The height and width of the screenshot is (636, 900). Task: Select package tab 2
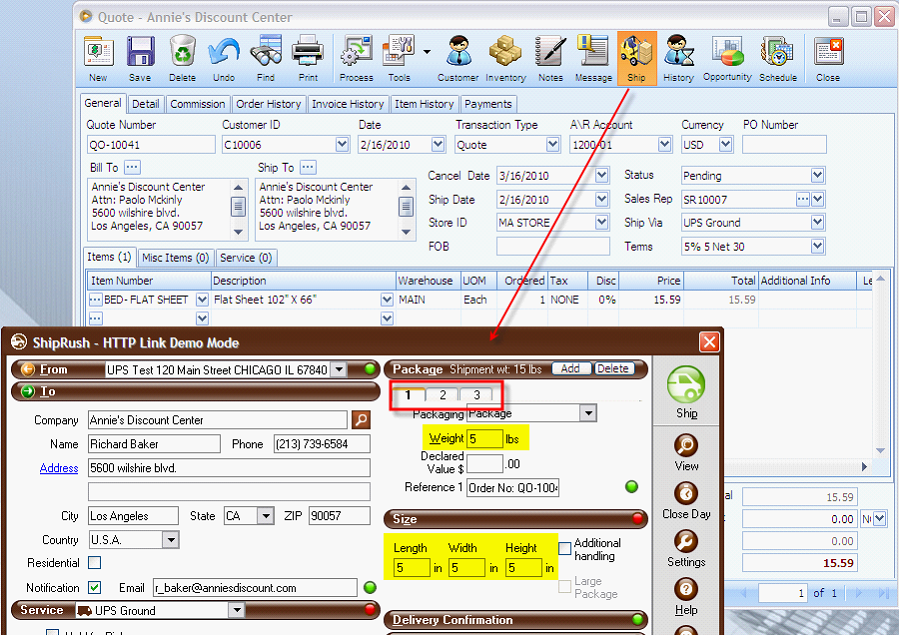(443, 394)
